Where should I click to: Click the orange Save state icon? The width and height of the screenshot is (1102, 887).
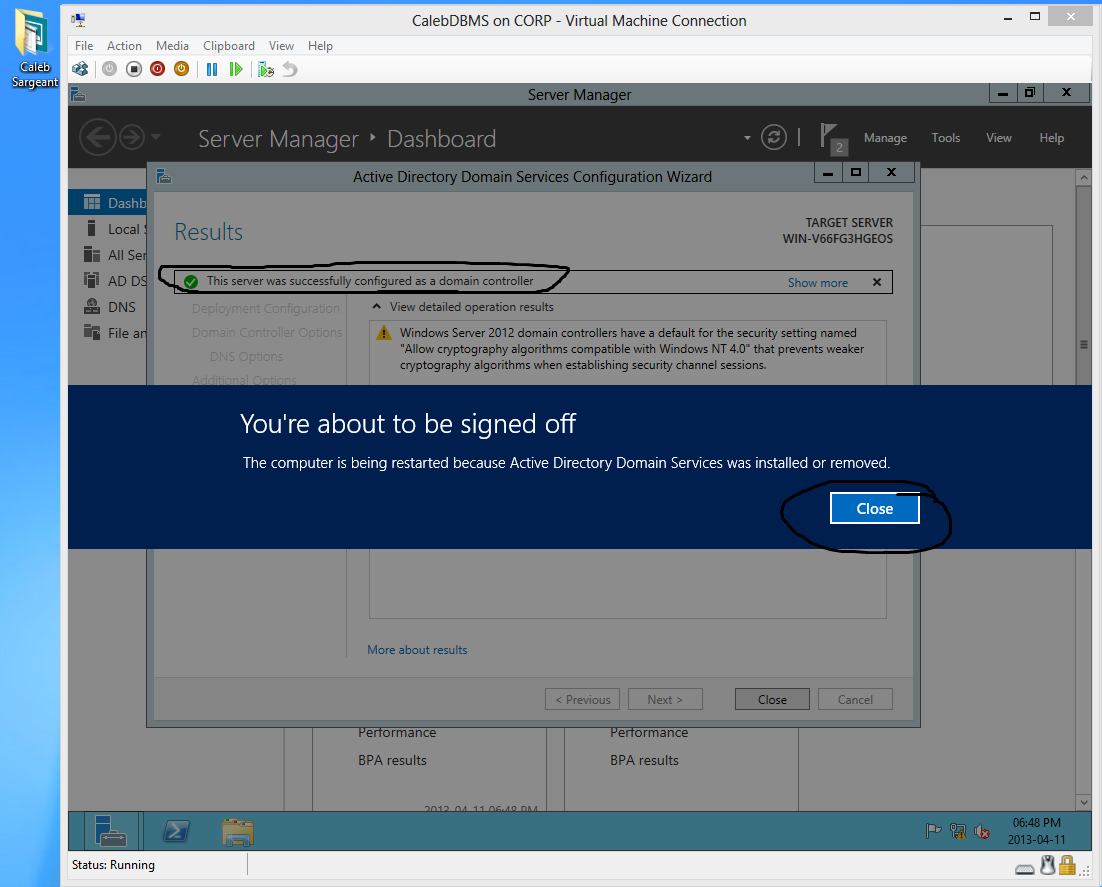[x=181, y=69]
